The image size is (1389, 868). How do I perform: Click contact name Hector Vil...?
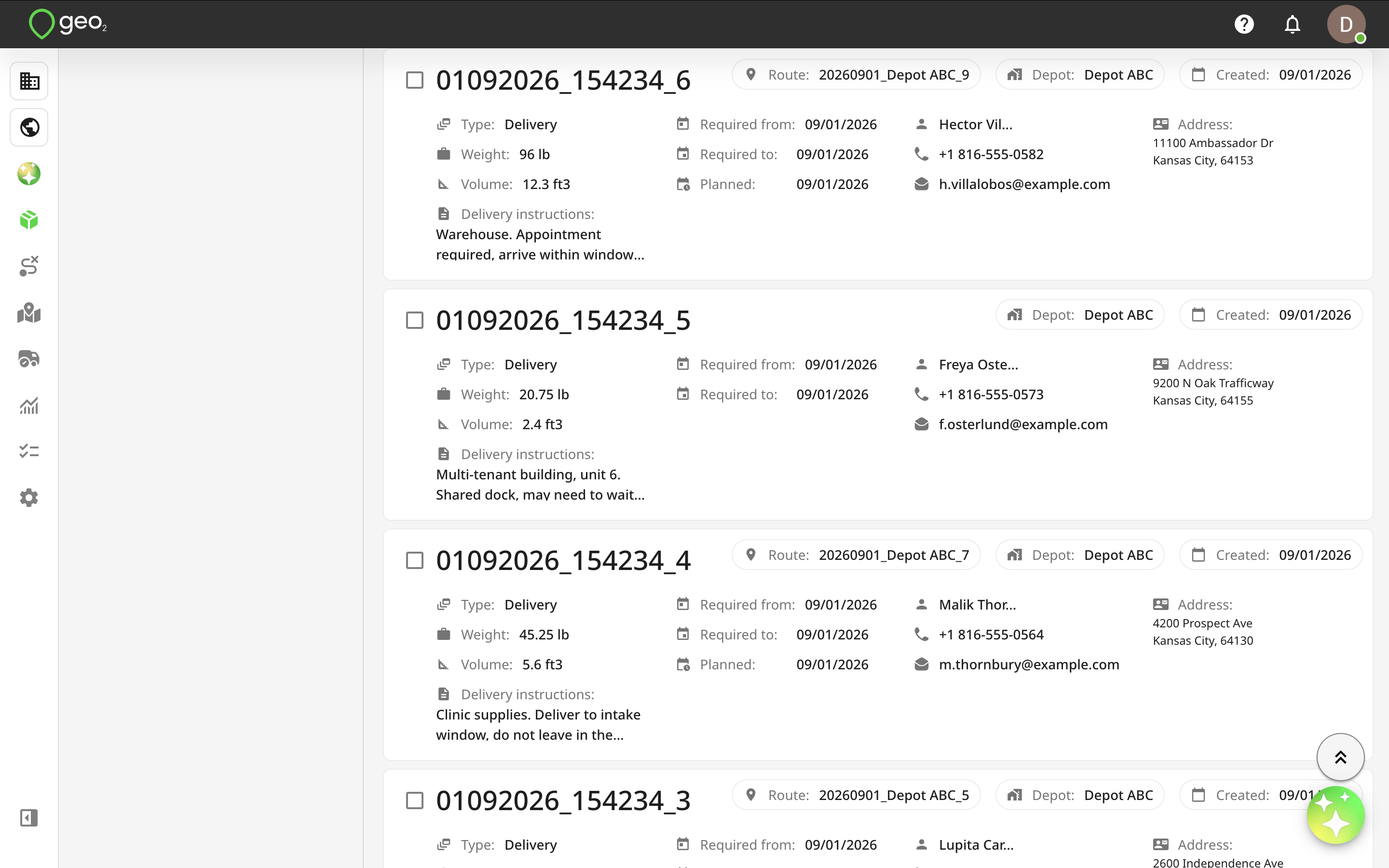[x=975, y=124]
